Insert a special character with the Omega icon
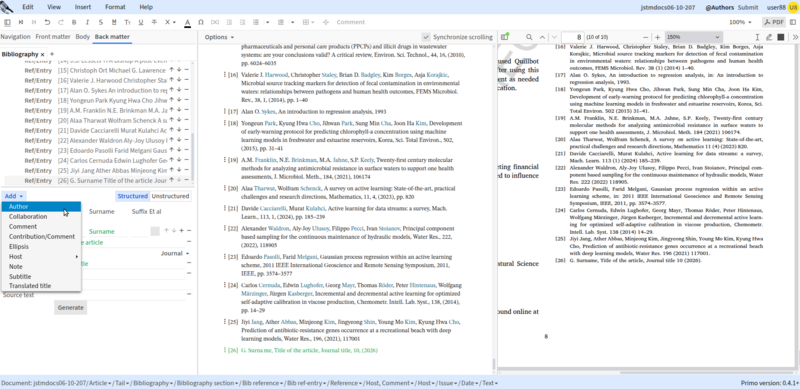The height and width of the screenshot is (389, 800). [x=201, y=22]
